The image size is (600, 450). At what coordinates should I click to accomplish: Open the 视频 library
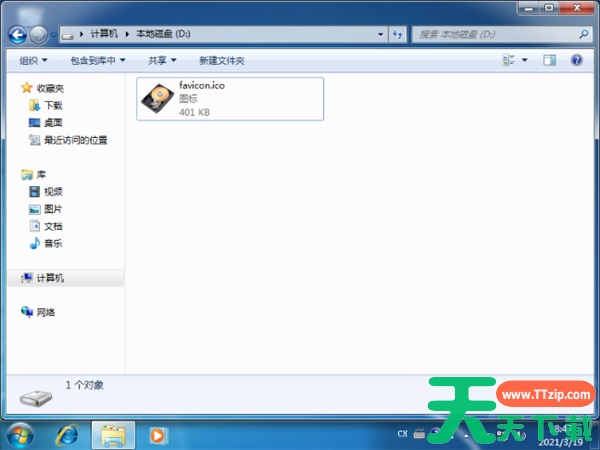[53, 192]
